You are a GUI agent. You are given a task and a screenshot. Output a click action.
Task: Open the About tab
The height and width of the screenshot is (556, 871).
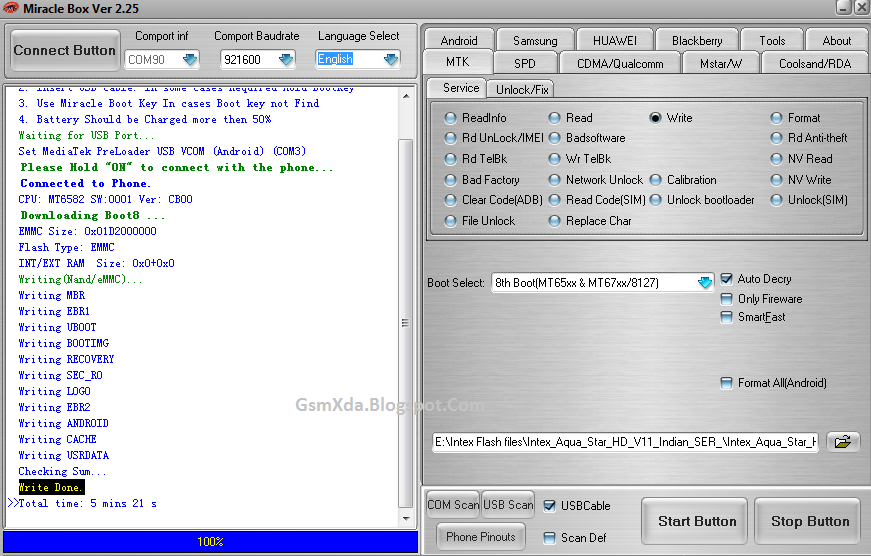[837, 41]
